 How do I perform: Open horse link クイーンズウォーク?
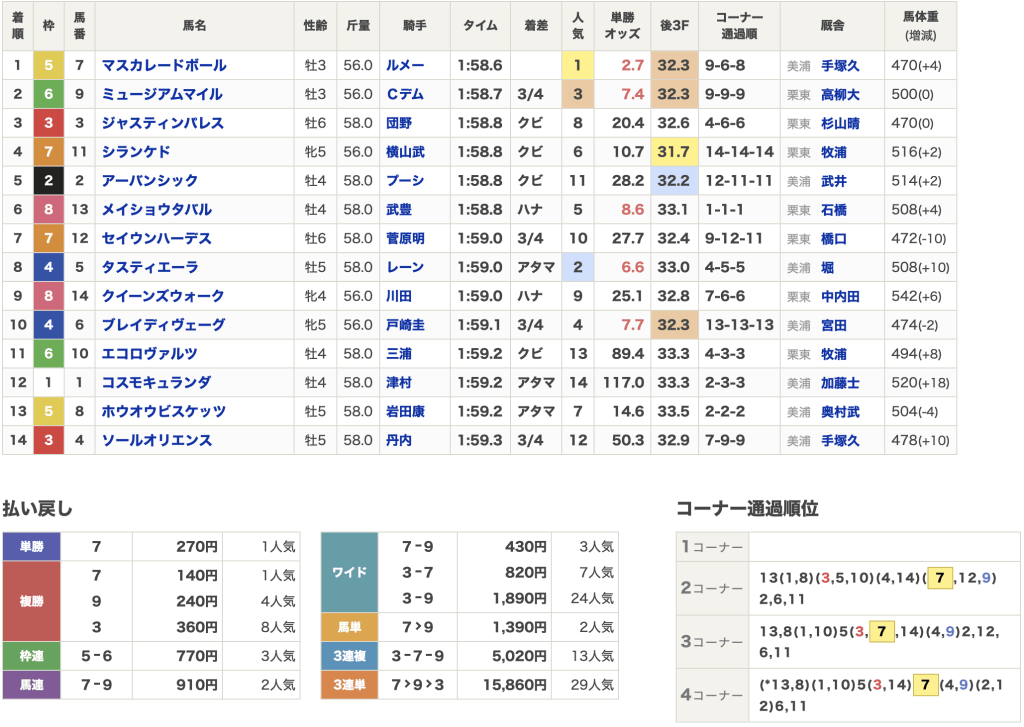[163, 296]
